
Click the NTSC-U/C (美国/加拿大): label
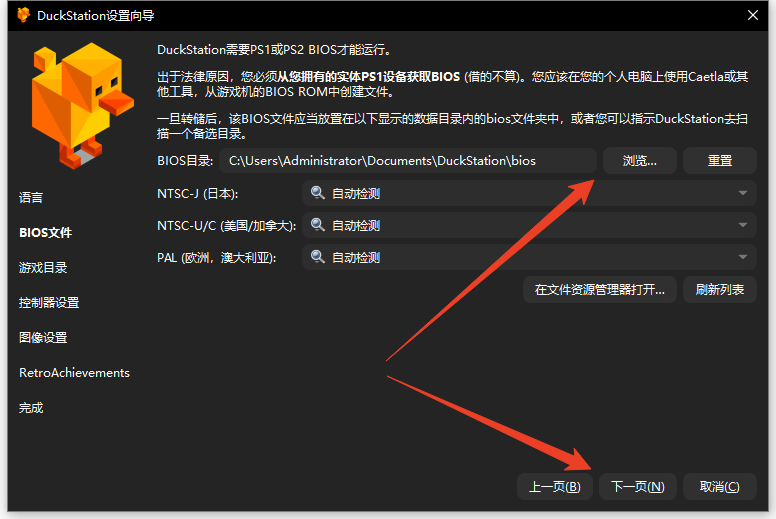tap(227, 226)
